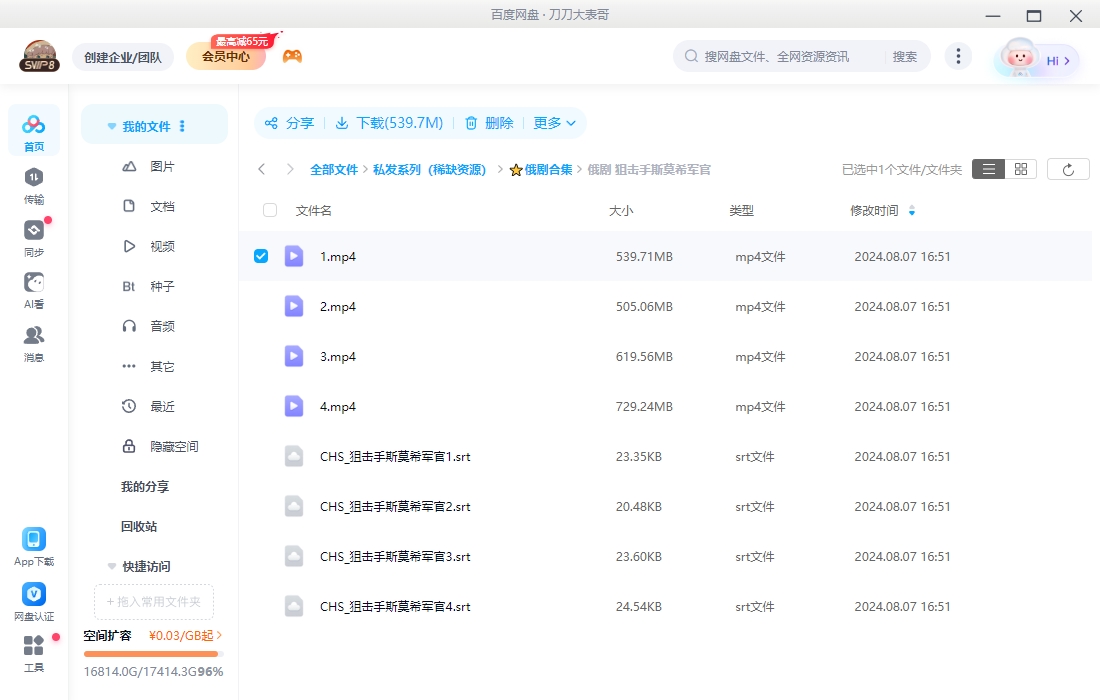This screenshot has height=700, width=1100.
Task: Click the search input field at top
Action: click(780, 56)
